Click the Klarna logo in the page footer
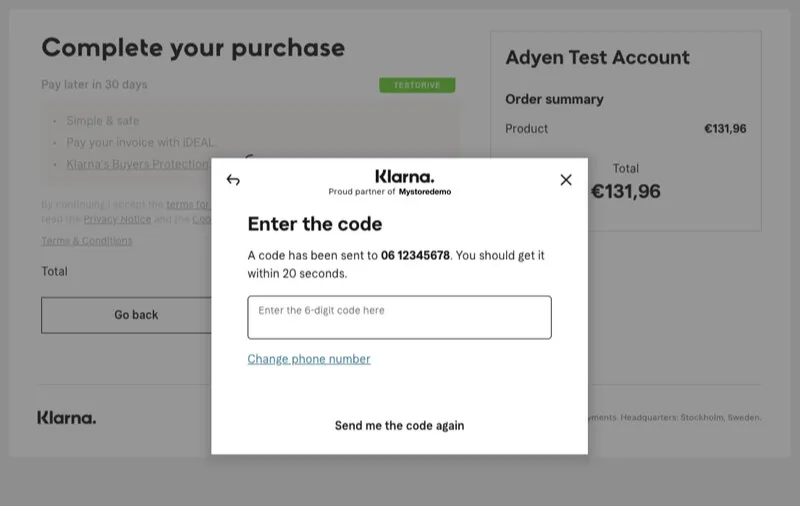Image resolution: width=800 pixels, height=506 pixels. pyautogui.click(x=66, y=418)
